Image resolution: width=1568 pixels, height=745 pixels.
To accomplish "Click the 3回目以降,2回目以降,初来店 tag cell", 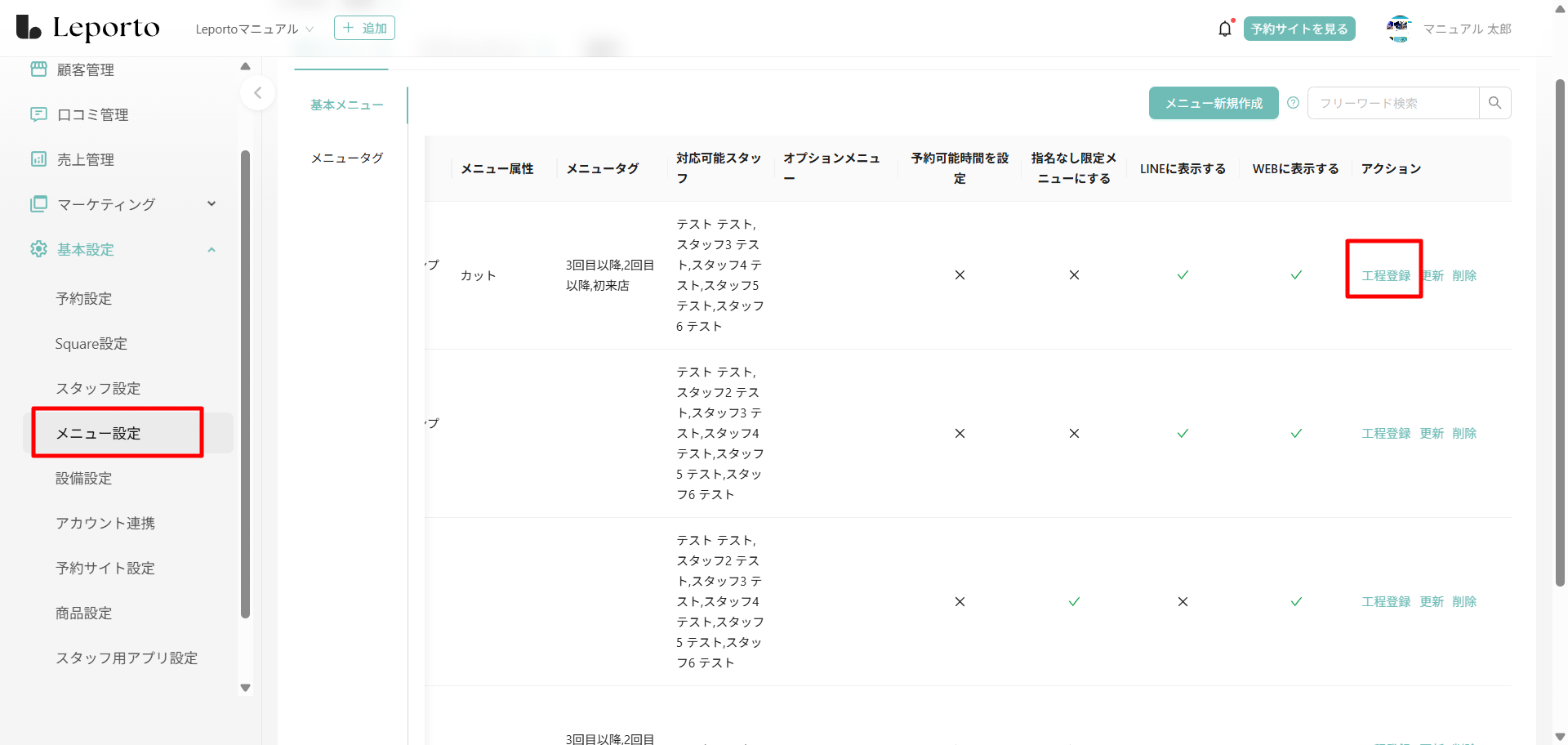I will click(x=610, y=275).
